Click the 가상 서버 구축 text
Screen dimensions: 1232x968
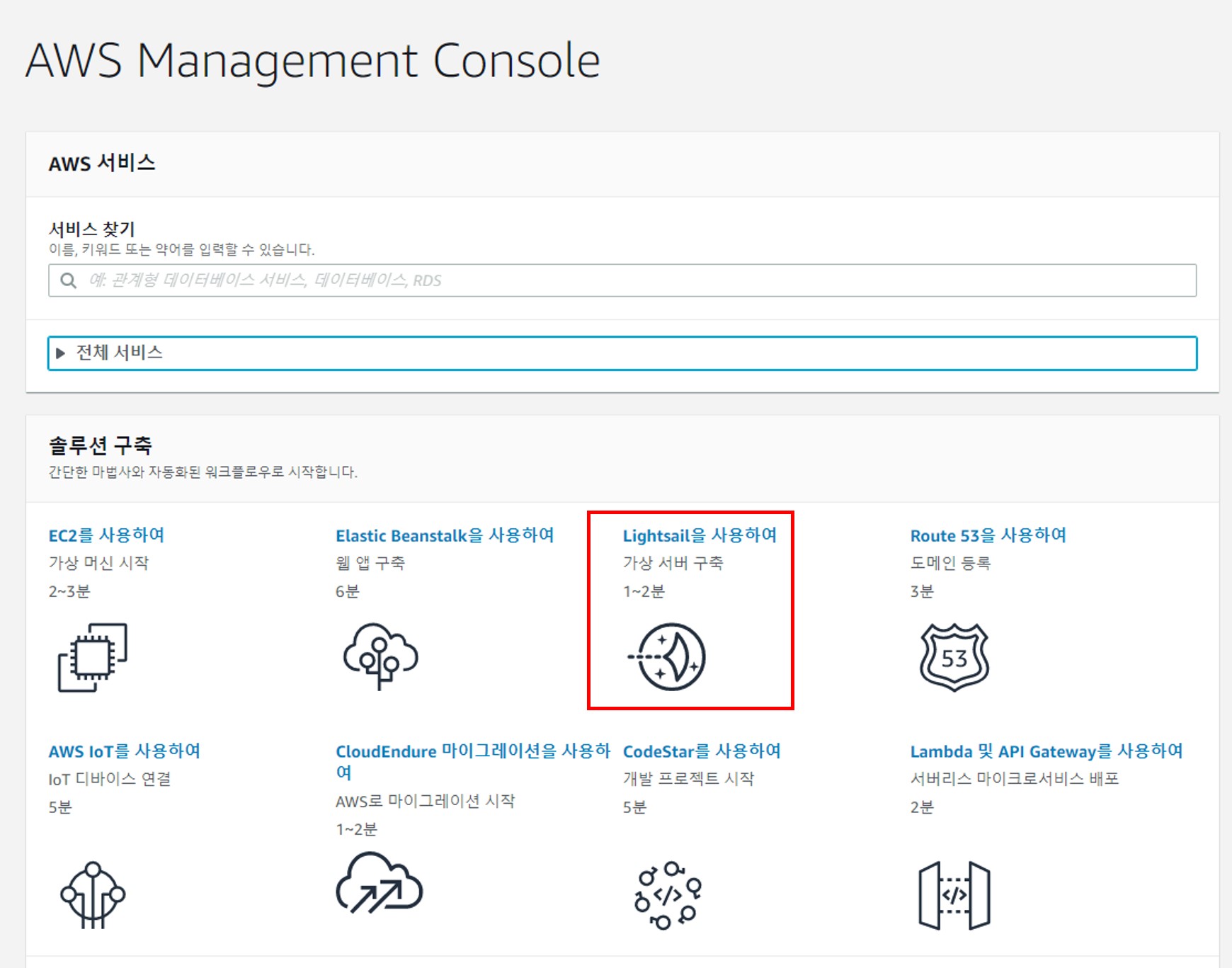coord(673,563)
